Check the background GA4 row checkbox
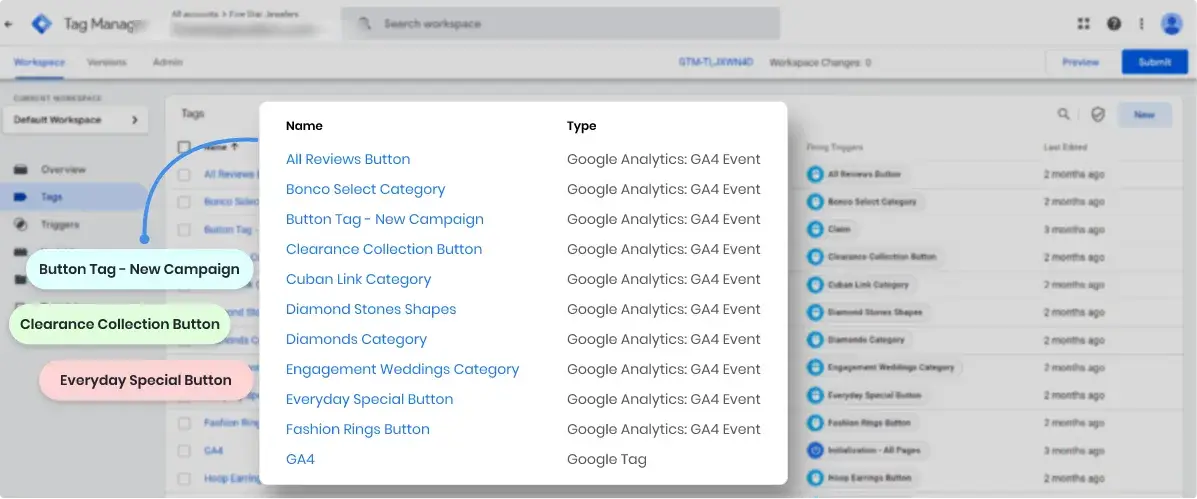The height and width of the screenshot is (499, 1197). [184, 450]
